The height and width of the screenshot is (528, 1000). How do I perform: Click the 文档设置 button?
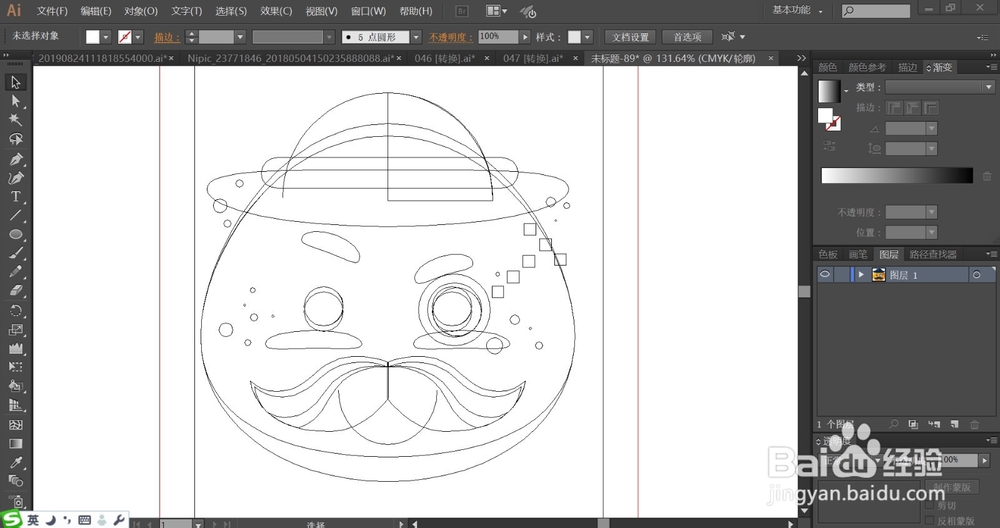point(630,37)
